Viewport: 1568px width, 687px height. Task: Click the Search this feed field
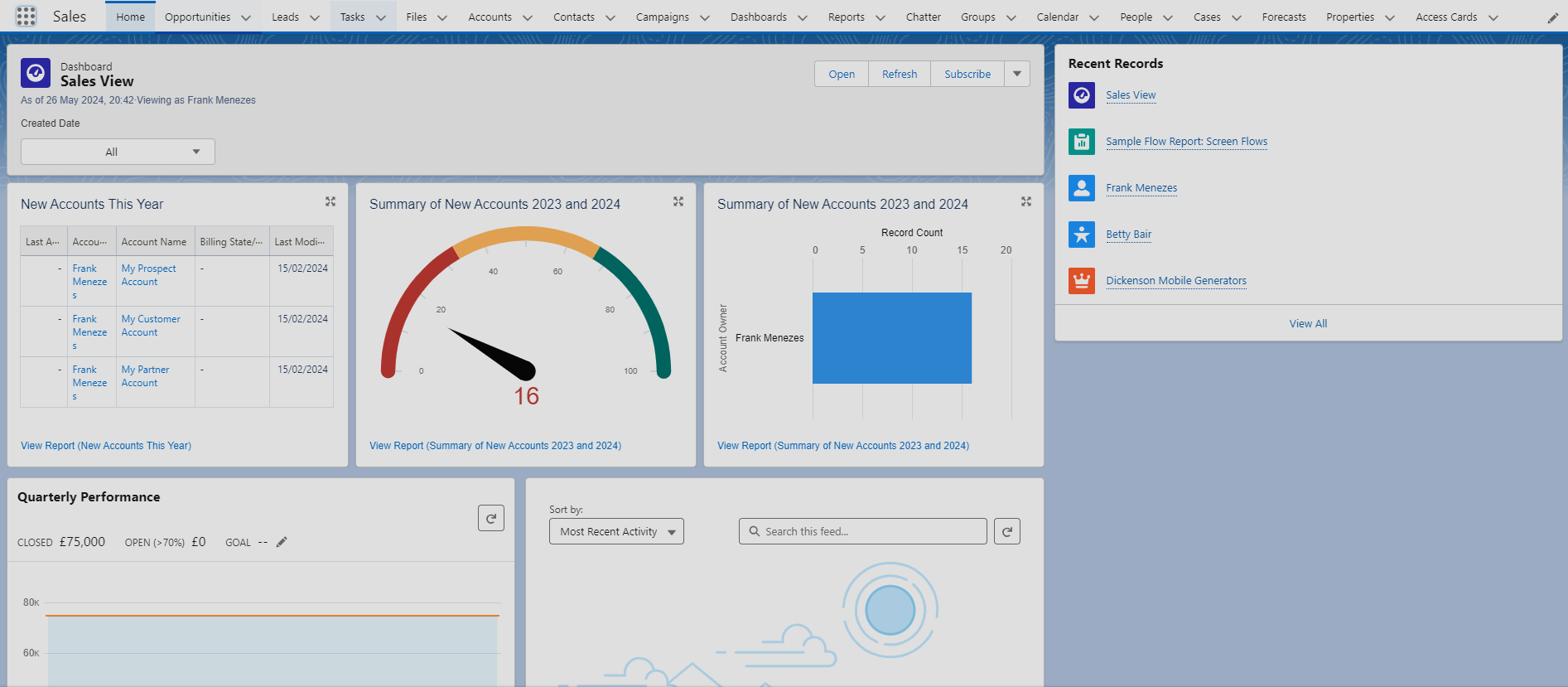point(863,531)
